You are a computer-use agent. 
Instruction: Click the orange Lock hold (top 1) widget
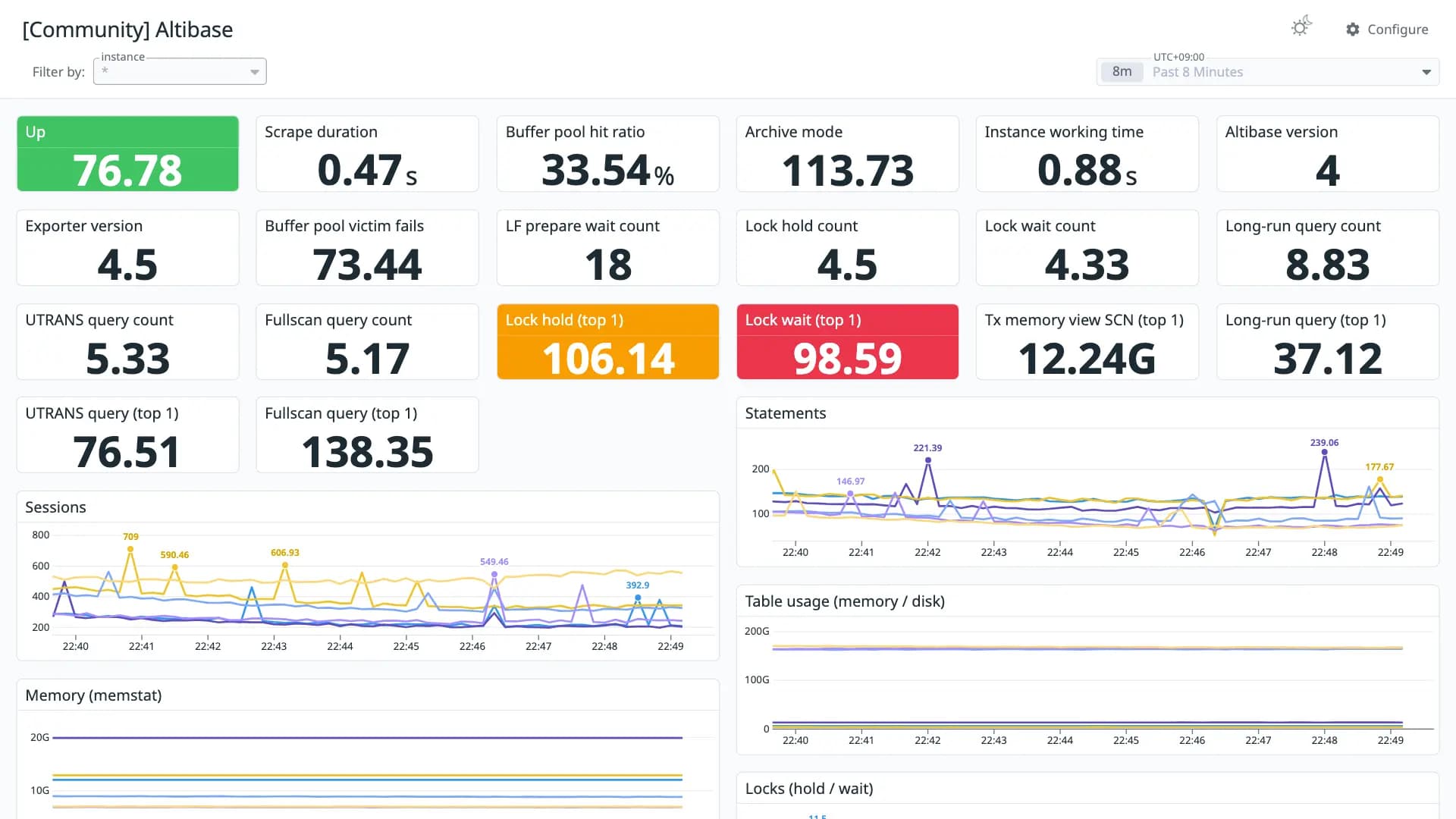click(x=607, y=341)
